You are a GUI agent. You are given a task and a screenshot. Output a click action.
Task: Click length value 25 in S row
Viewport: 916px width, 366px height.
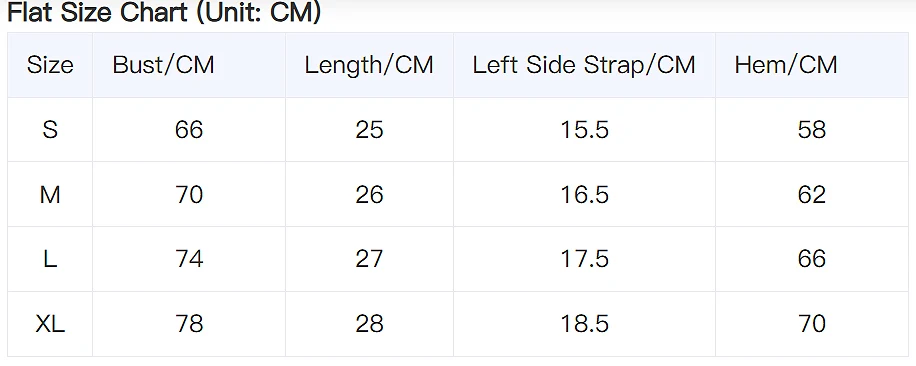coord(369,130)
